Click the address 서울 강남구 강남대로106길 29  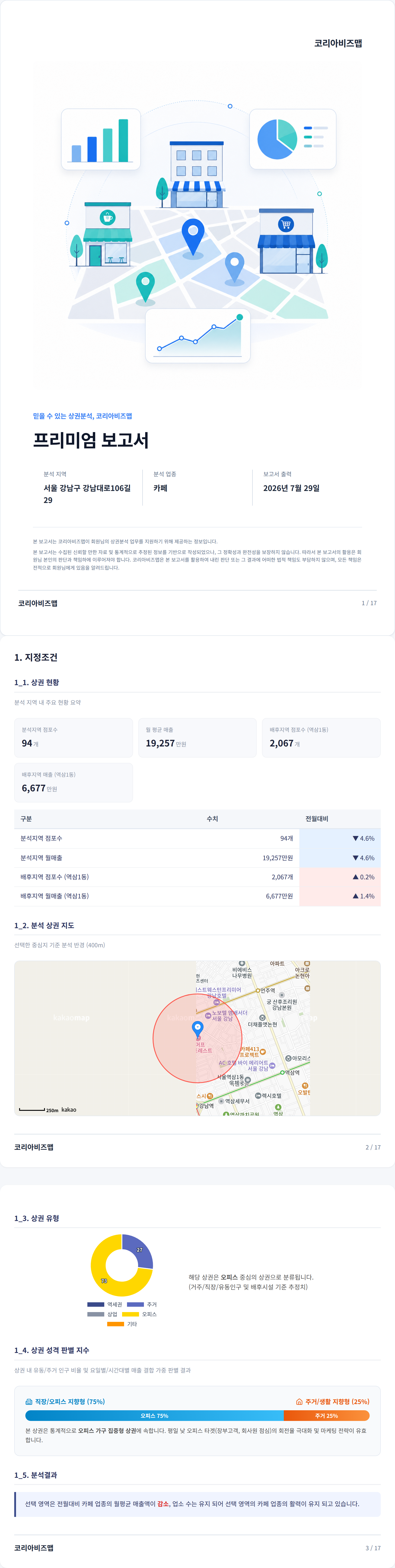(x=87, y=494)
